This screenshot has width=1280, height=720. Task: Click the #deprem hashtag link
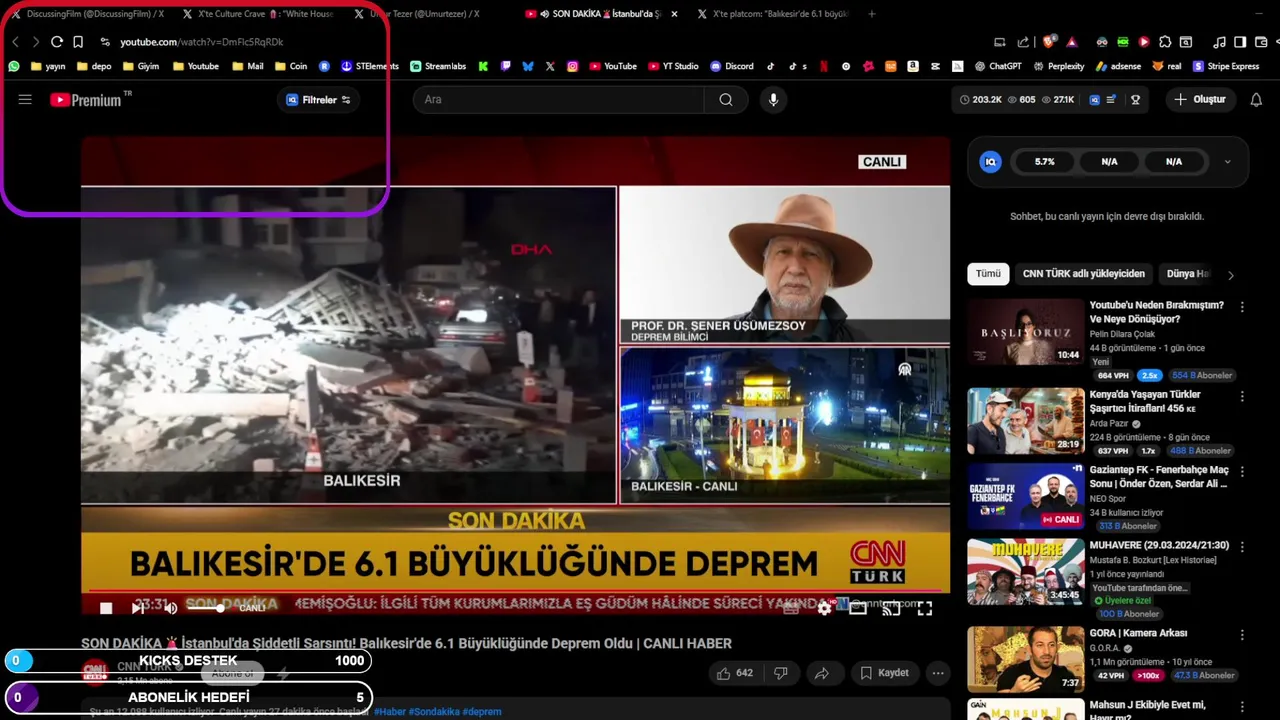(482, 712)
